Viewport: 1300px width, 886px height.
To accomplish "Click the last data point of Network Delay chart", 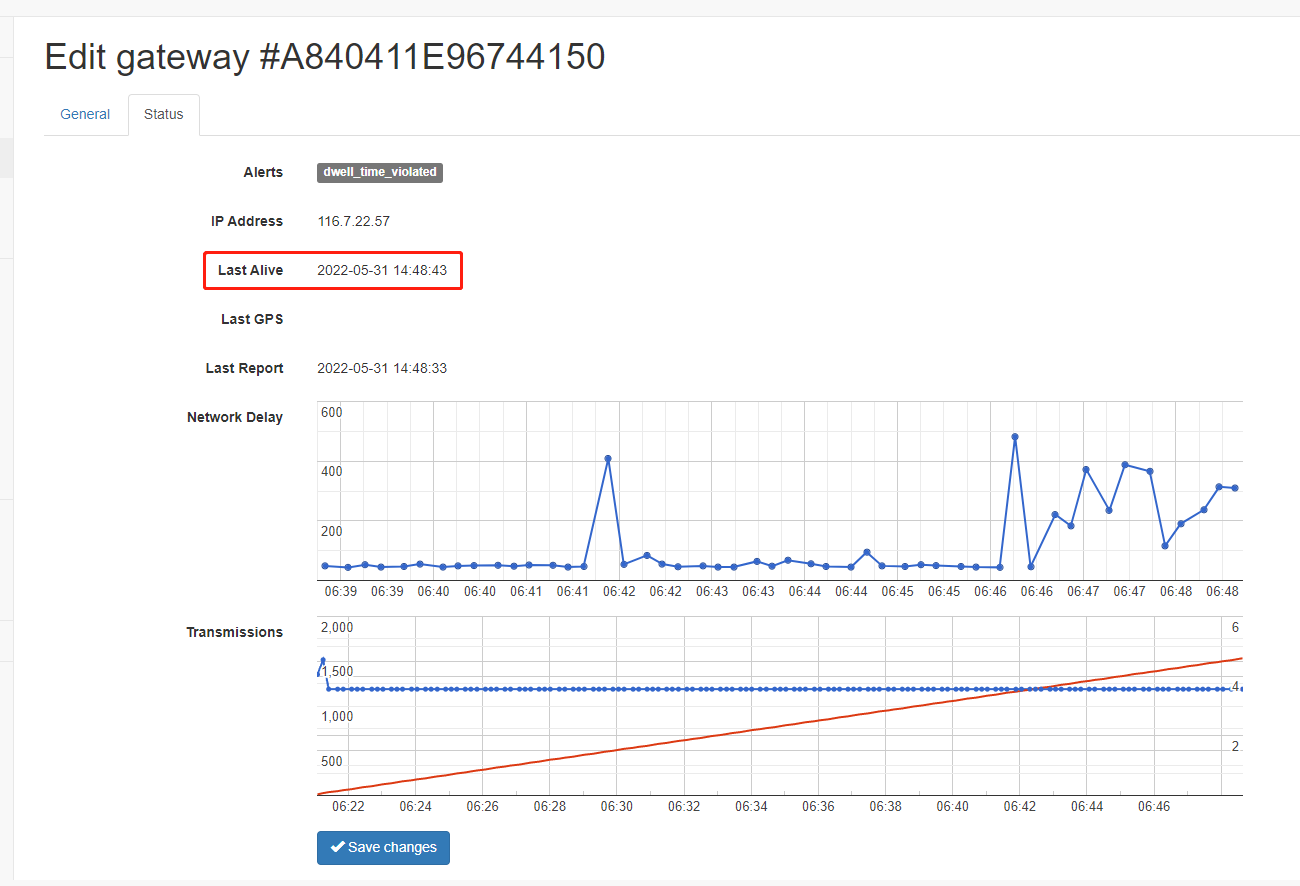I will [1235, 488].
